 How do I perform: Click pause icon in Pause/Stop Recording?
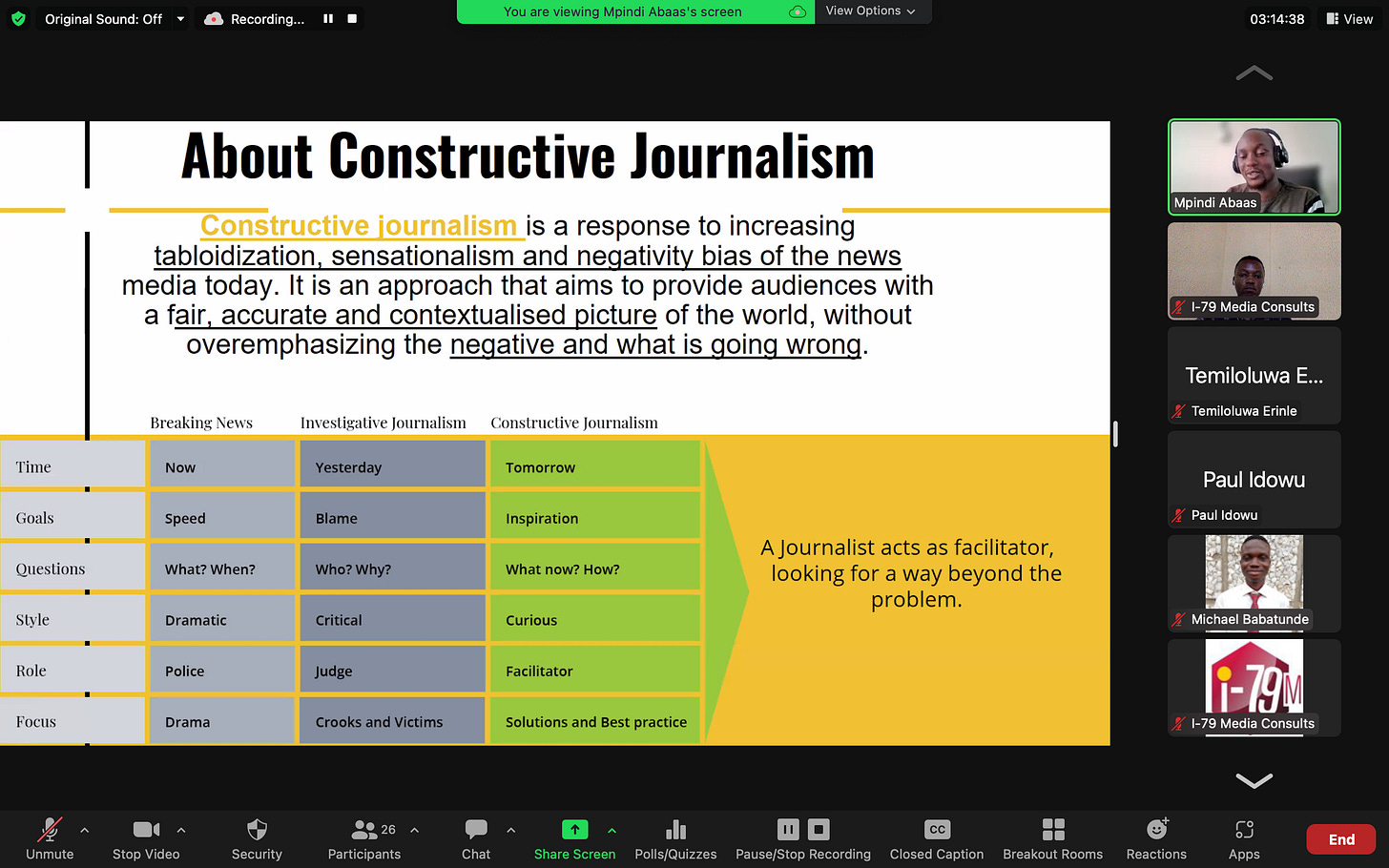788,829
